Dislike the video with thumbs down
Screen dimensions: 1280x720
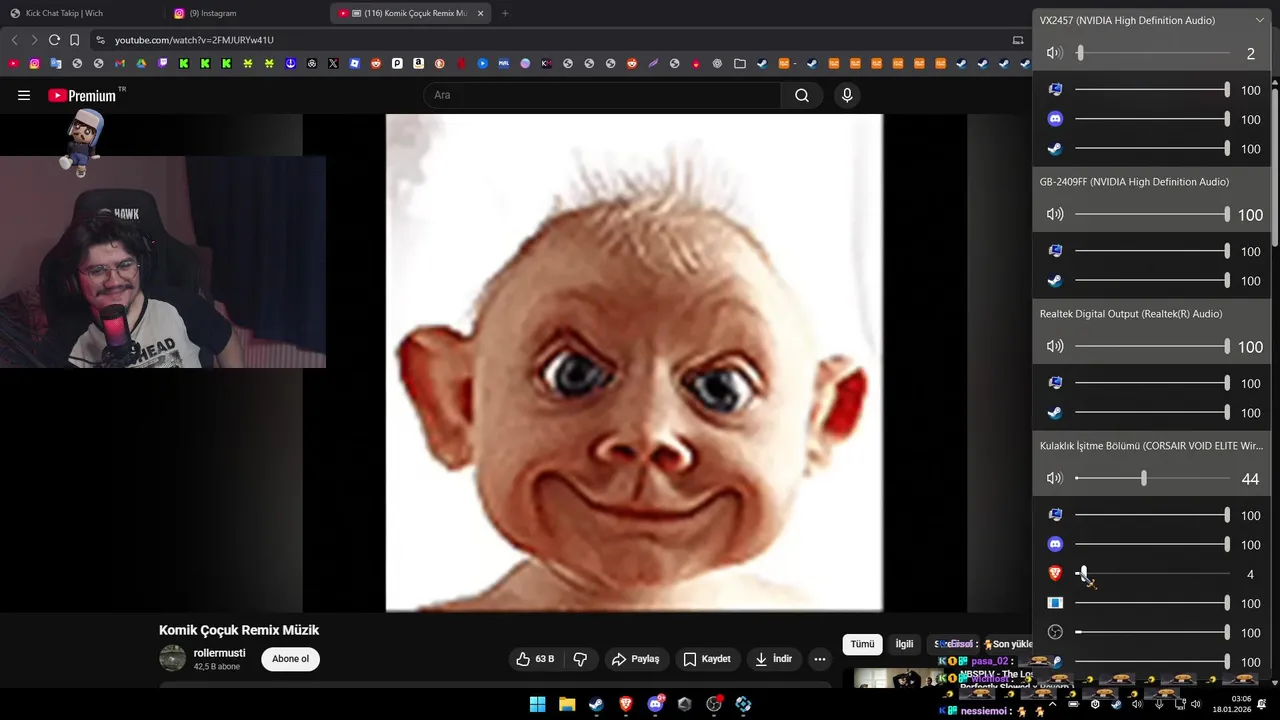pos(580,659)
